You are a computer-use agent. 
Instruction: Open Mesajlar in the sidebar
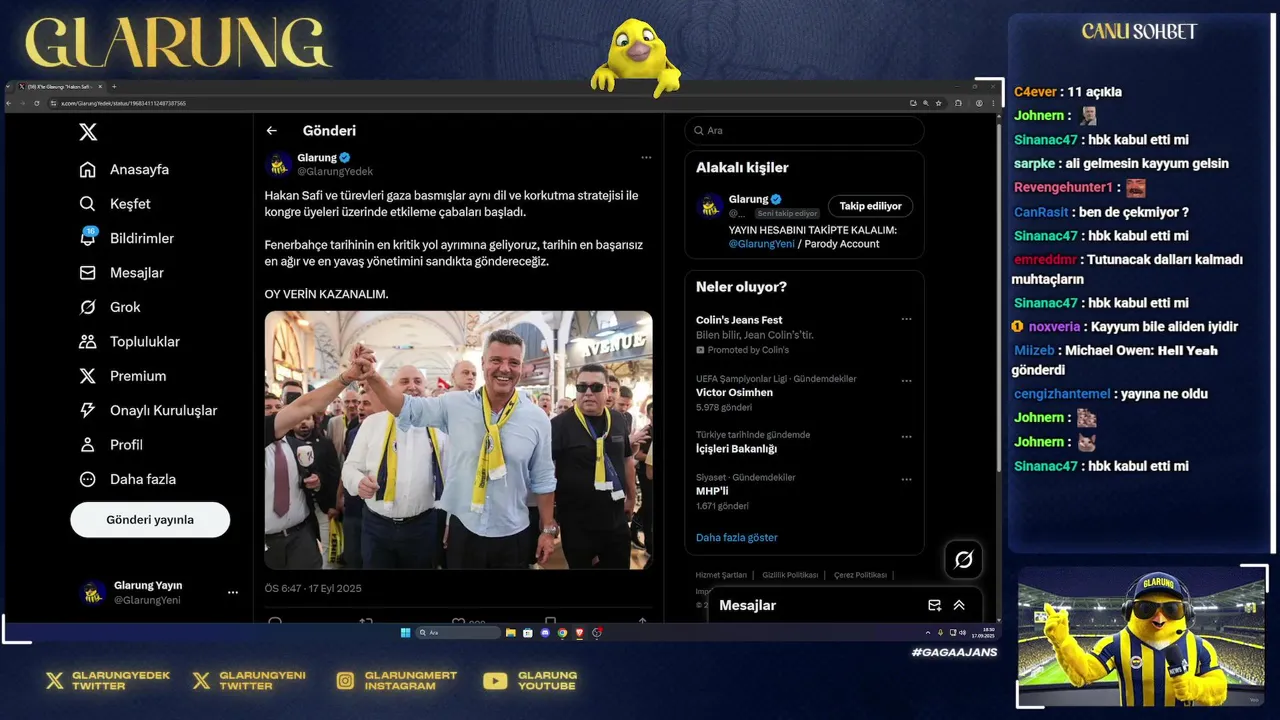(x=121, y=273)
